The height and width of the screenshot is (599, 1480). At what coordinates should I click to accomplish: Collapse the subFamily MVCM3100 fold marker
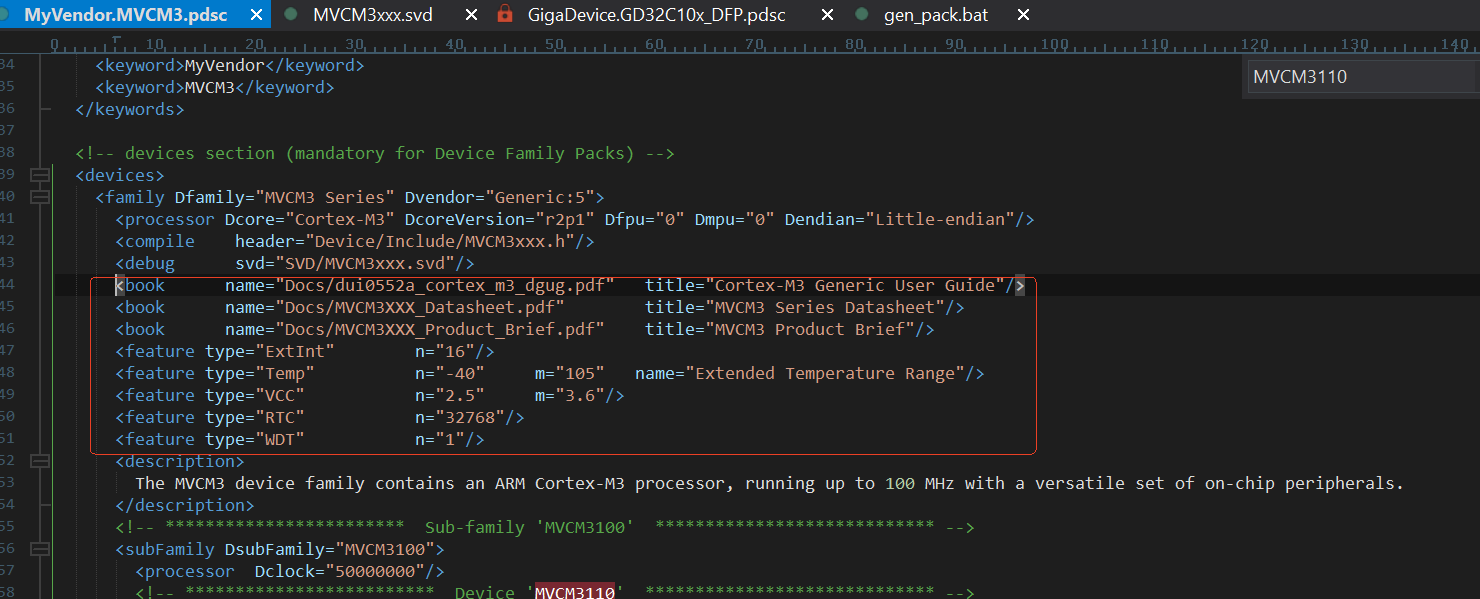point(40,550)
